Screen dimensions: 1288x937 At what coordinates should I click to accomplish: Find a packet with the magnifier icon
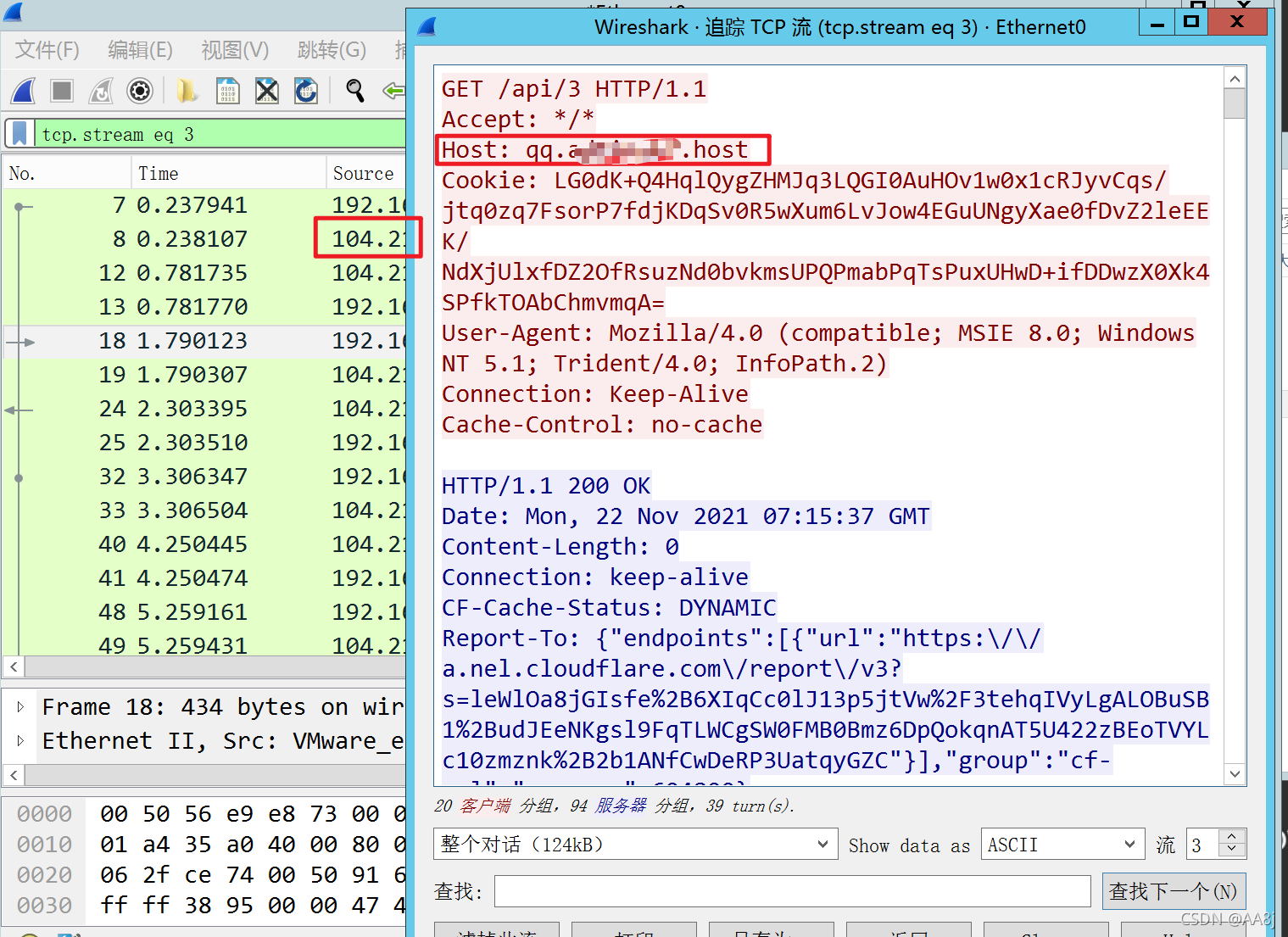tap(355, 91)
